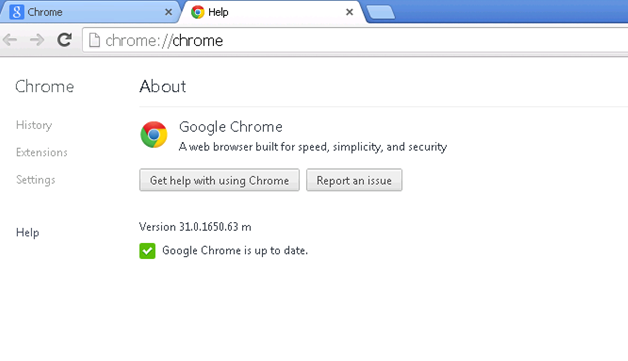Click the green up-to-date checkmark icon

click(x=147, y=251)
